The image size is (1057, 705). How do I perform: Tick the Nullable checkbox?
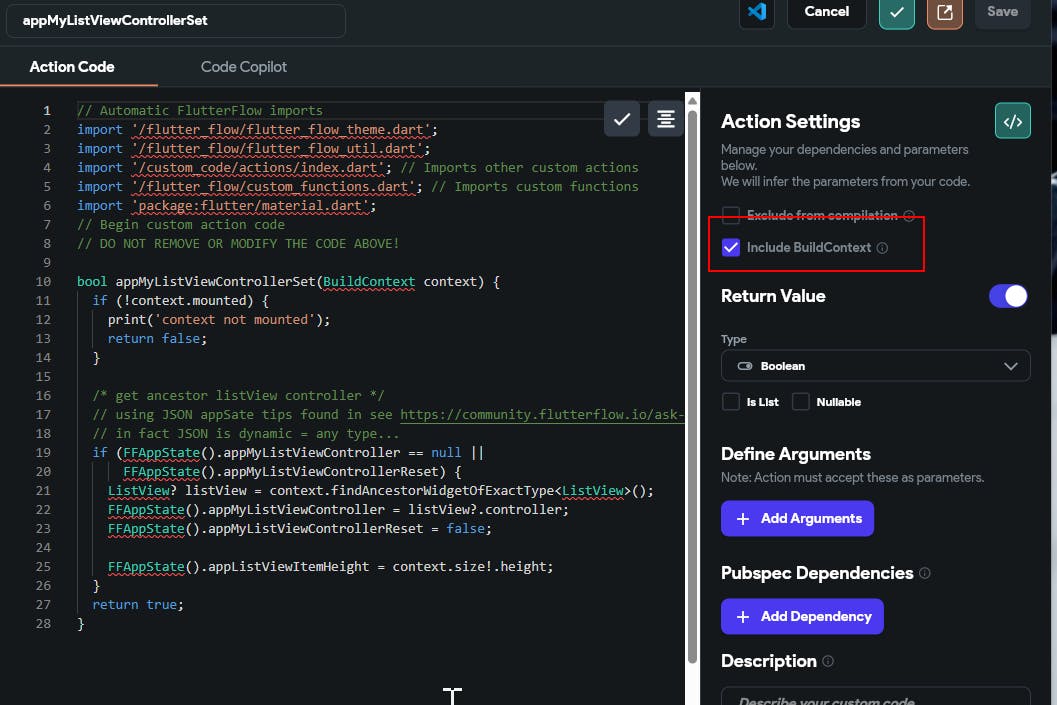click(800, 402)
